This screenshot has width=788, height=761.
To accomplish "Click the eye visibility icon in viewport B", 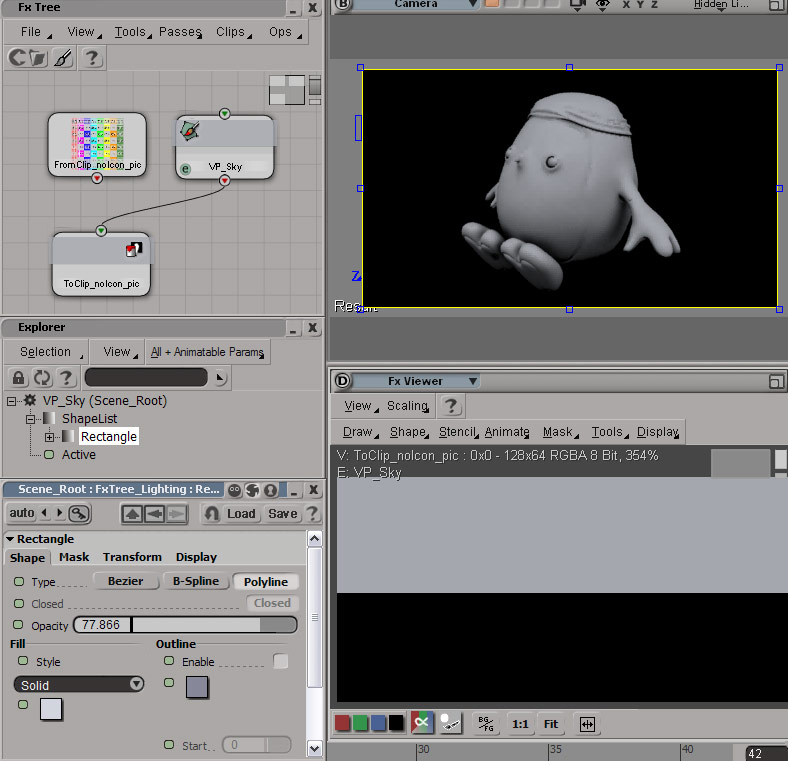I will (602, 5).
